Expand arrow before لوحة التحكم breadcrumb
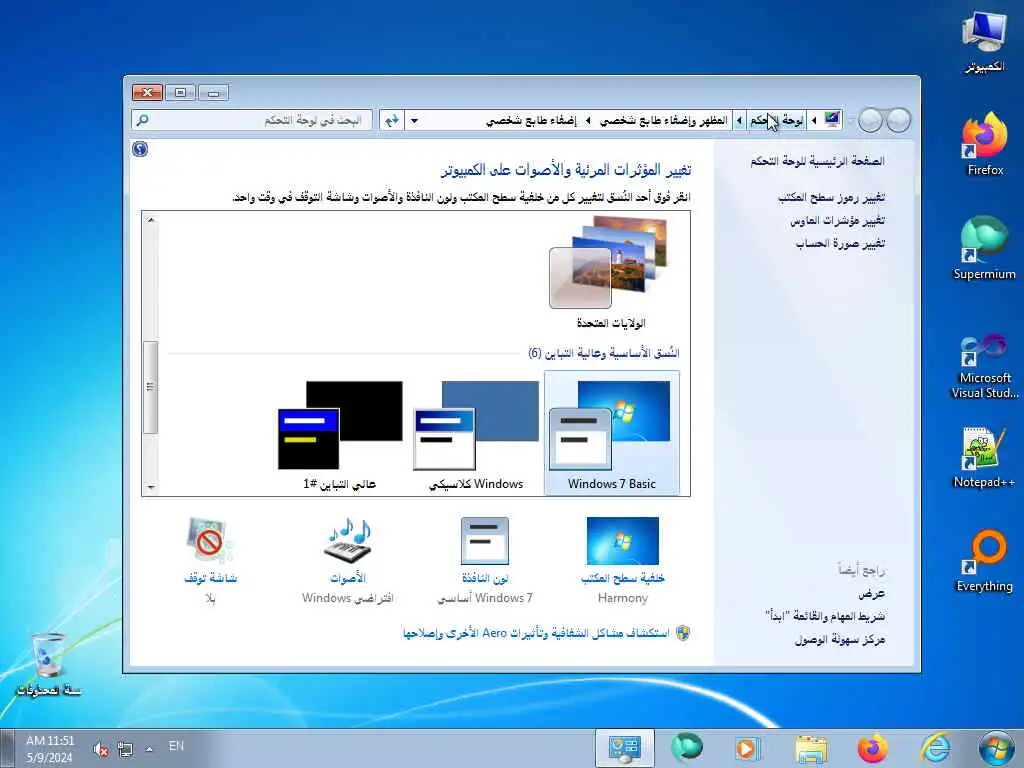 [x=814, y=120]
